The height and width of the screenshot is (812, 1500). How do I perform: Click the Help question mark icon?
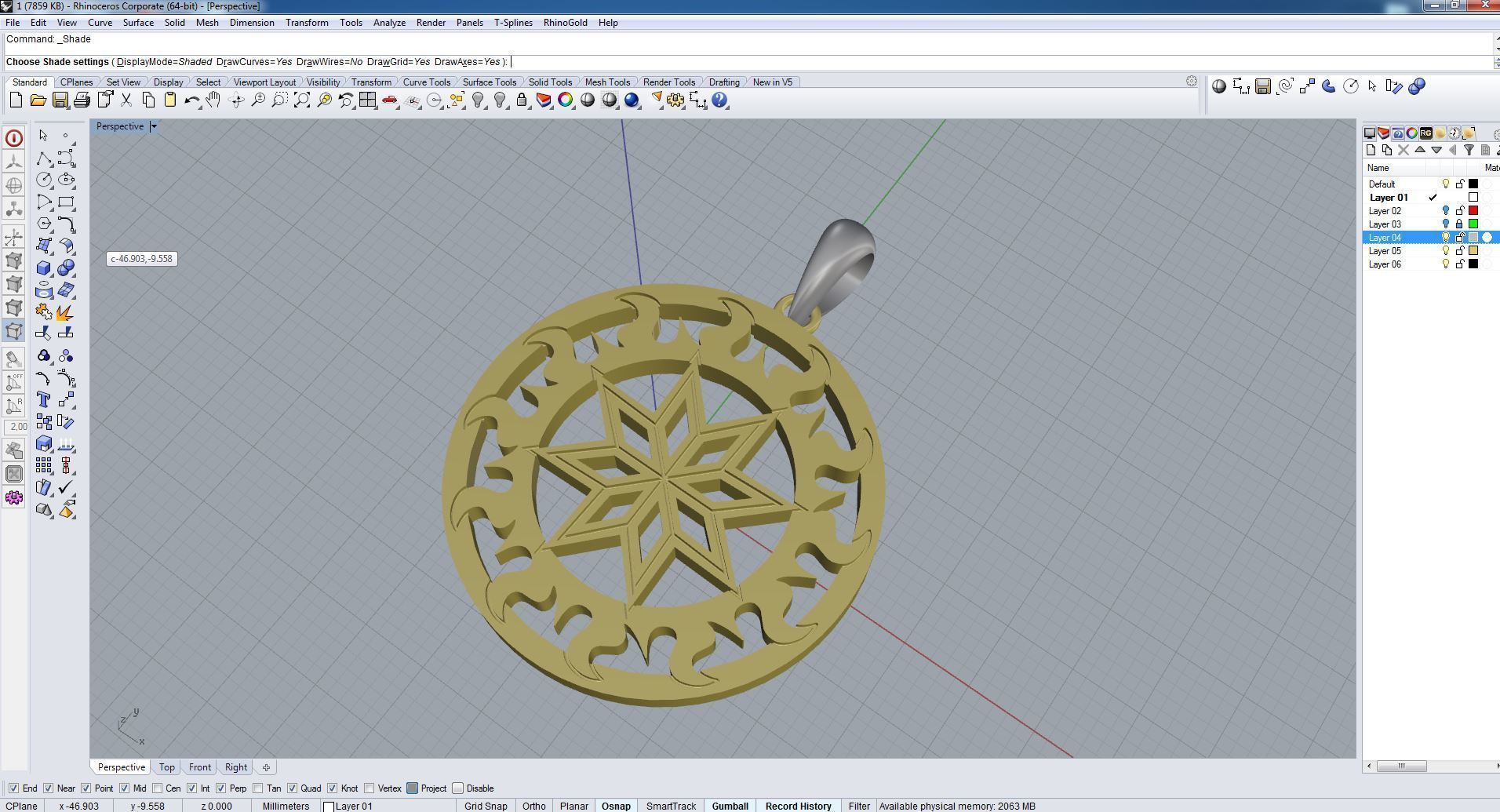coord(720,100)
